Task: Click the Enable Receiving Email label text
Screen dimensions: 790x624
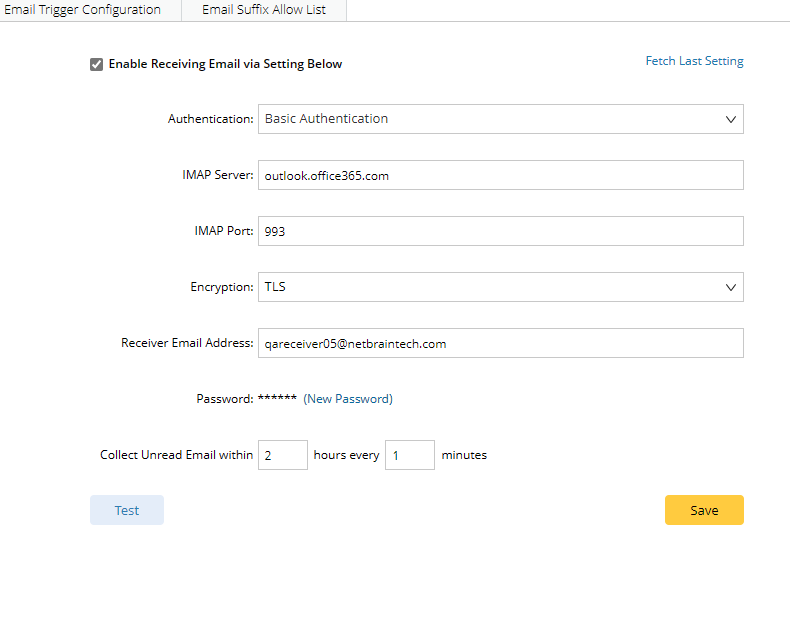Action: coord(225,64)
